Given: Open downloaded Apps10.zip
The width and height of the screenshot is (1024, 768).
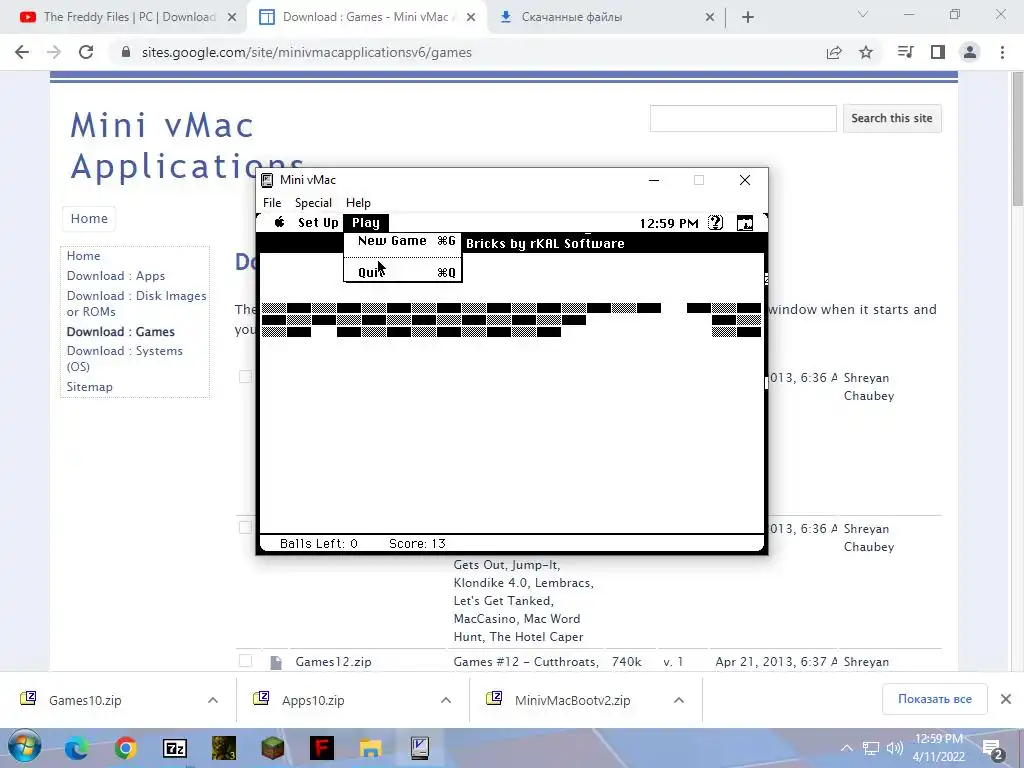Looking at the screenshot, I should (x=313, y=700).
